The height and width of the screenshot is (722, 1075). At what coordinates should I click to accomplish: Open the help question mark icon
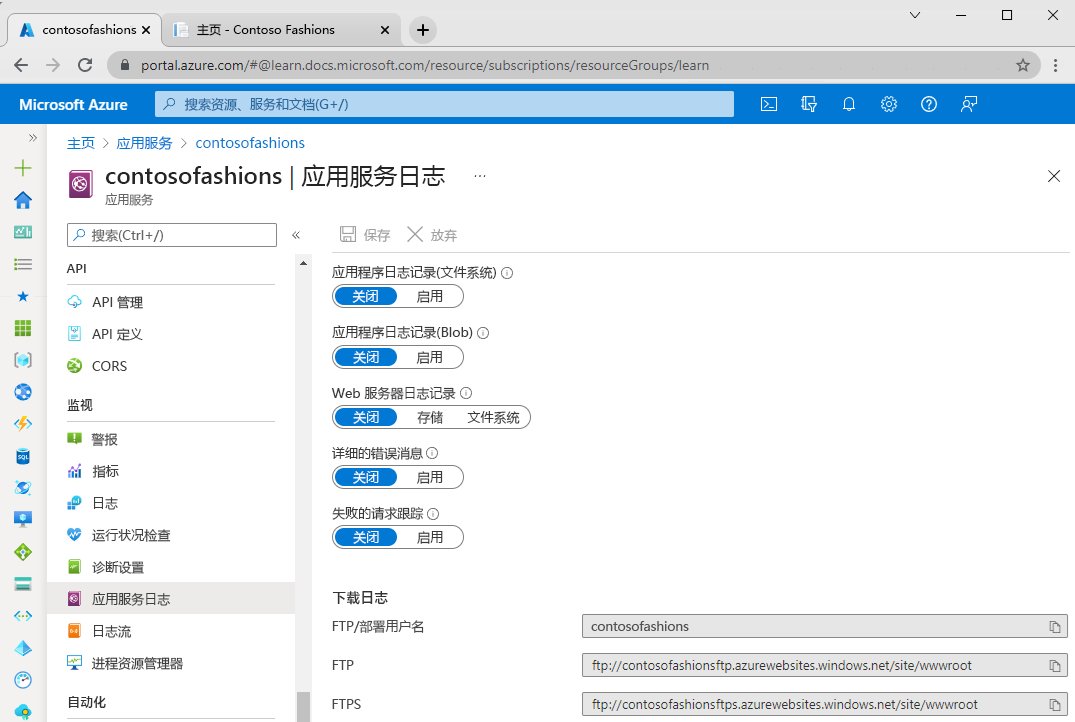(x=928, y=104)
